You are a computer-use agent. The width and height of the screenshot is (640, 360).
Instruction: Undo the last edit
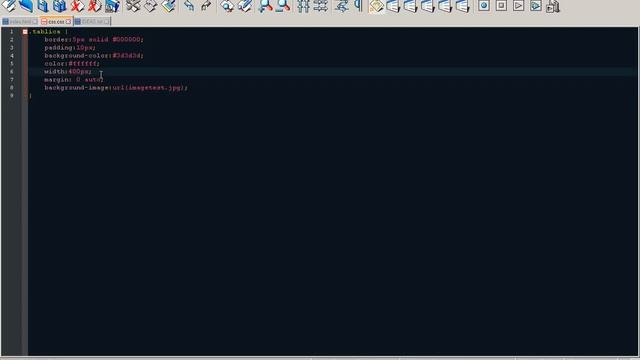click(189, 6)
